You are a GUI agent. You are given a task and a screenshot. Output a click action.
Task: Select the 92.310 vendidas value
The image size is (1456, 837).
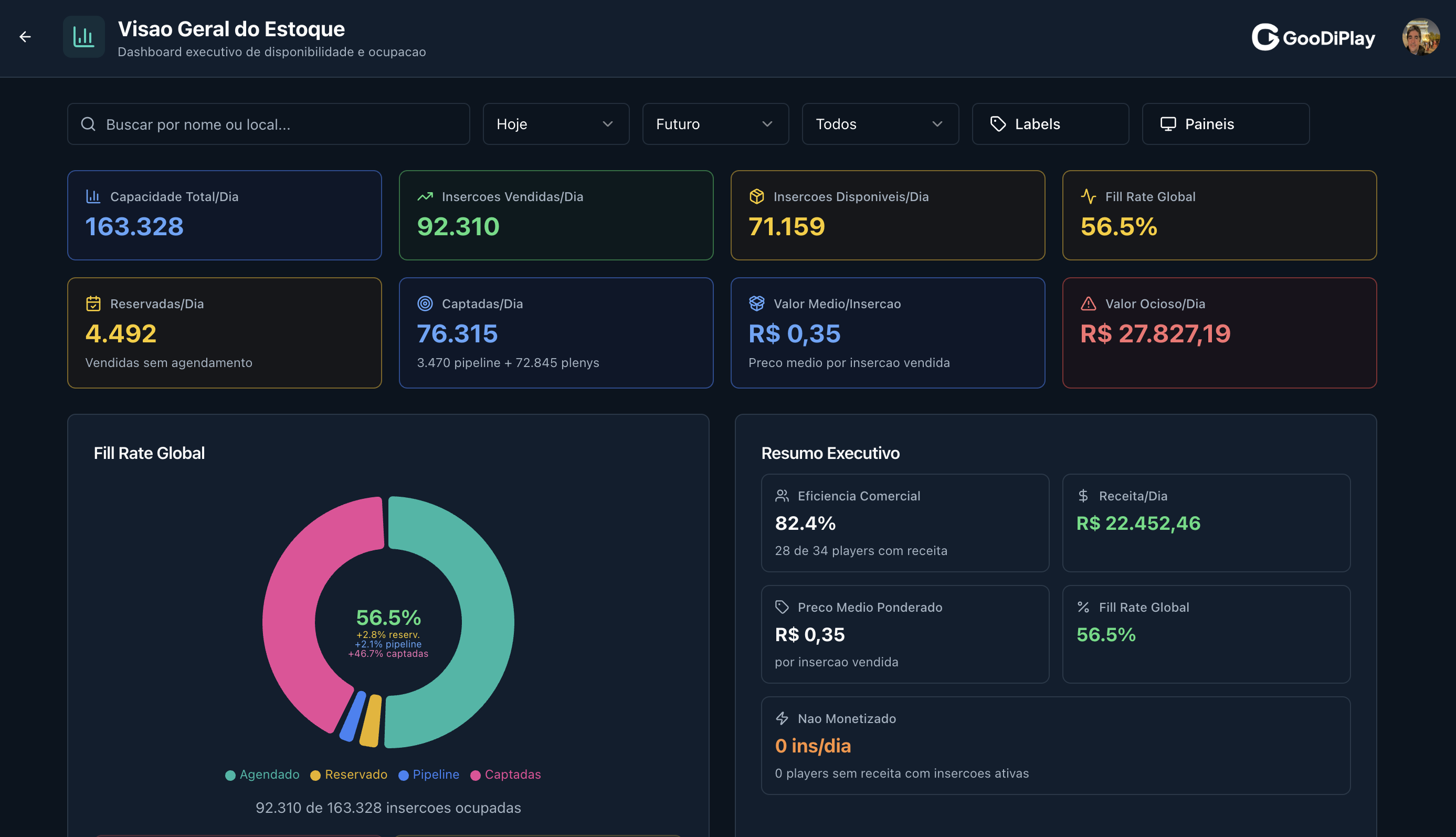coord(458,226)
